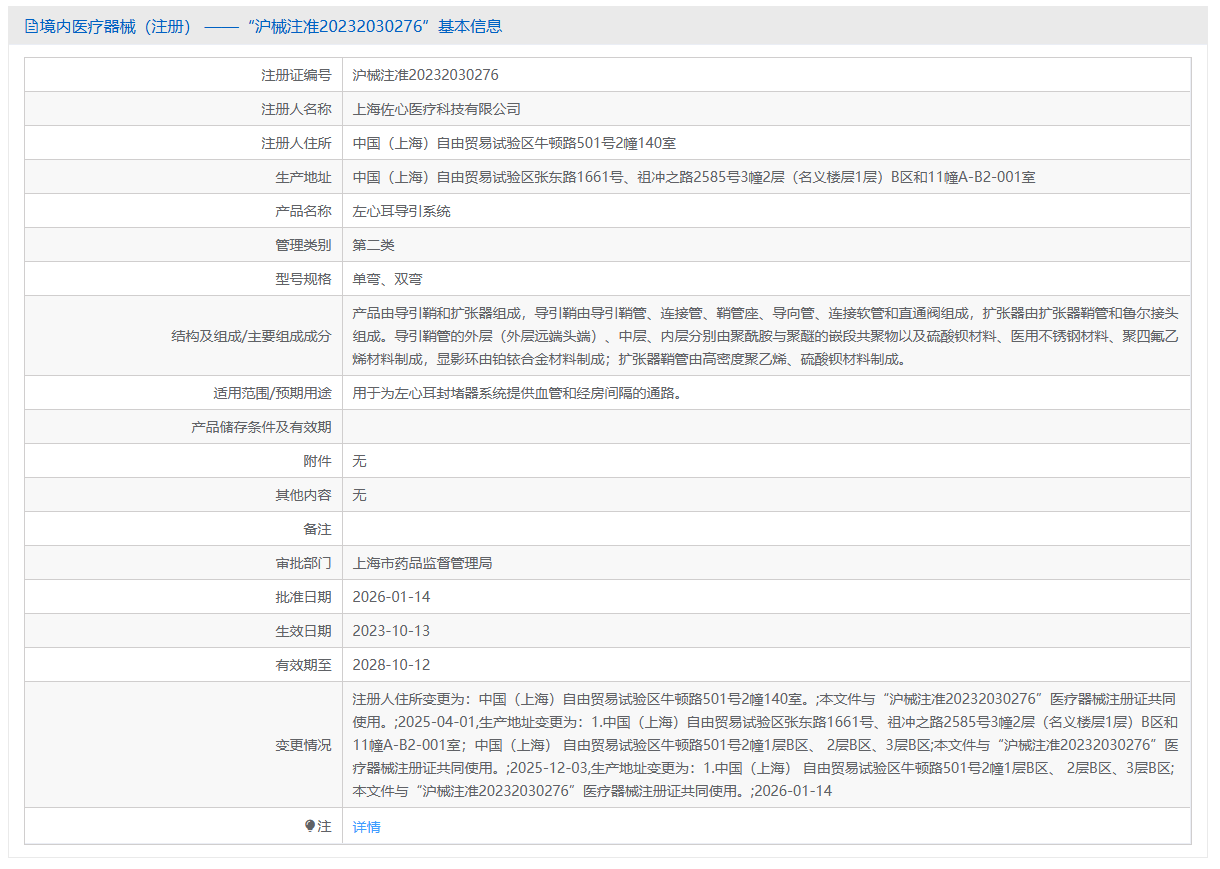The image size is (1220, 869).
Task: Click the 结构及组成/主要组成成分 label
Action: click(251, 336)
